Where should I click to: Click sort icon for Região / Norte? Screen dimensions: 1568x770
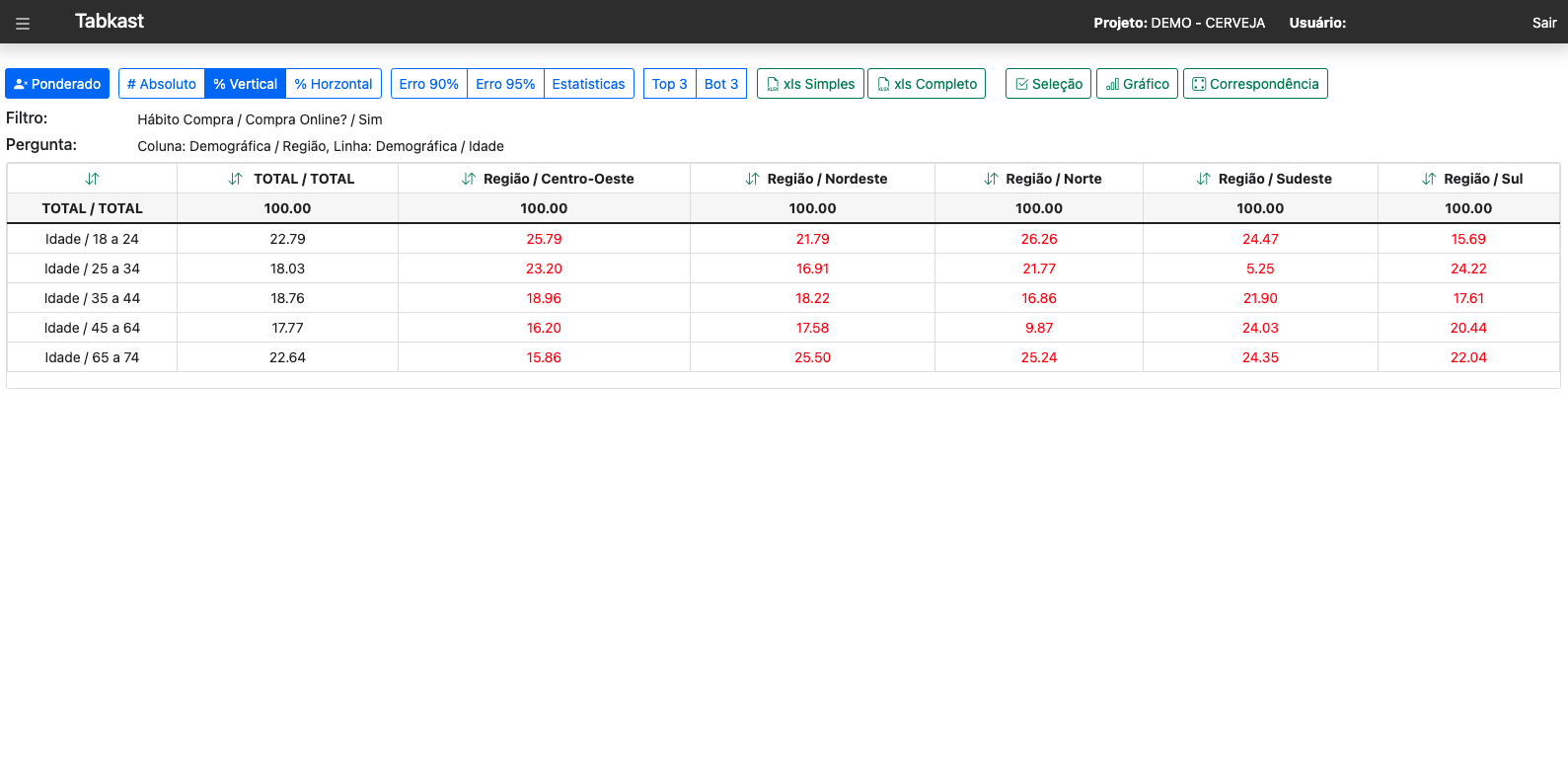[991, 179]
